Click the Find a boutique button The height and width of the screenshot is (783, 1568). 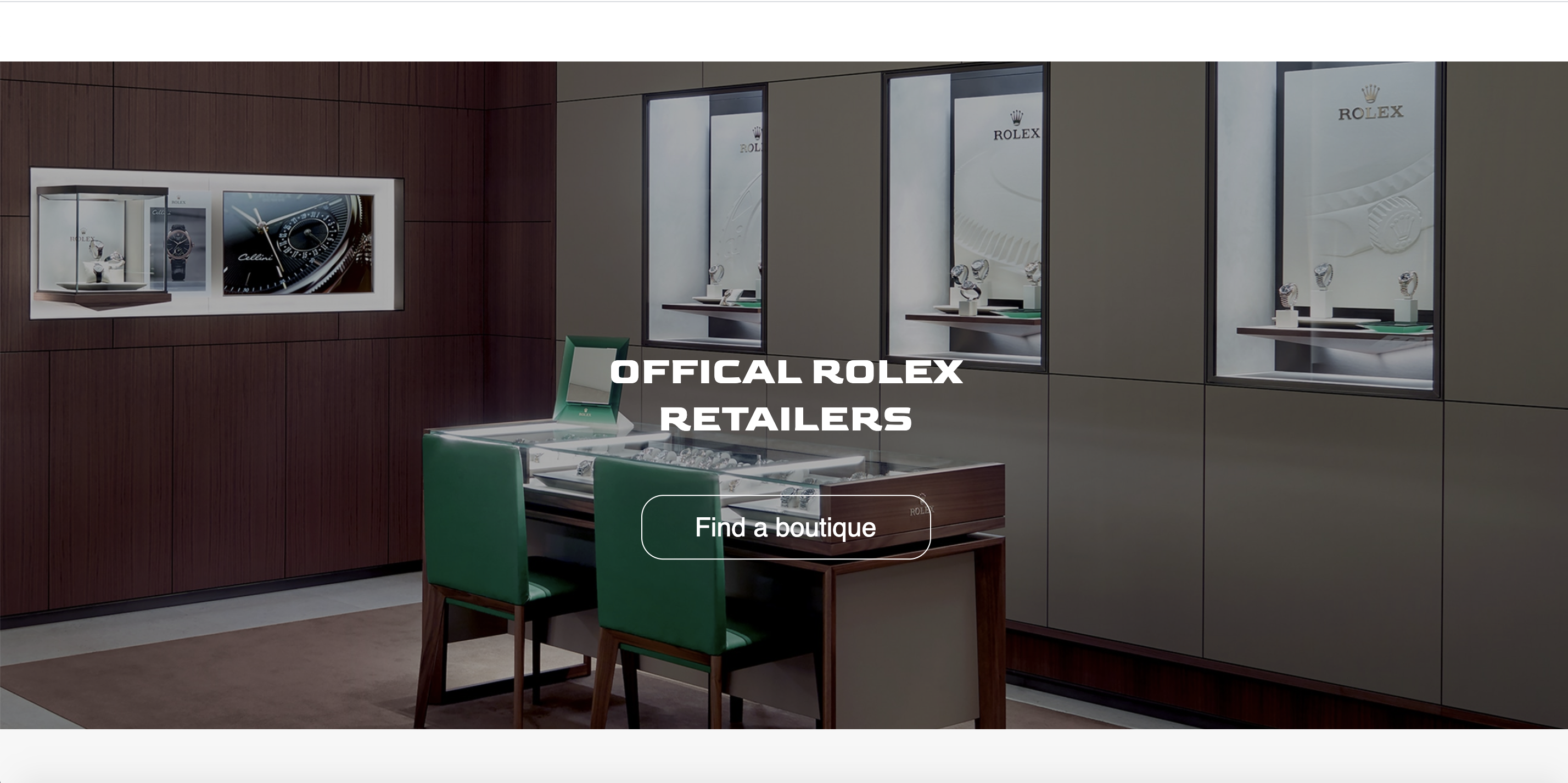click(786, 527)
